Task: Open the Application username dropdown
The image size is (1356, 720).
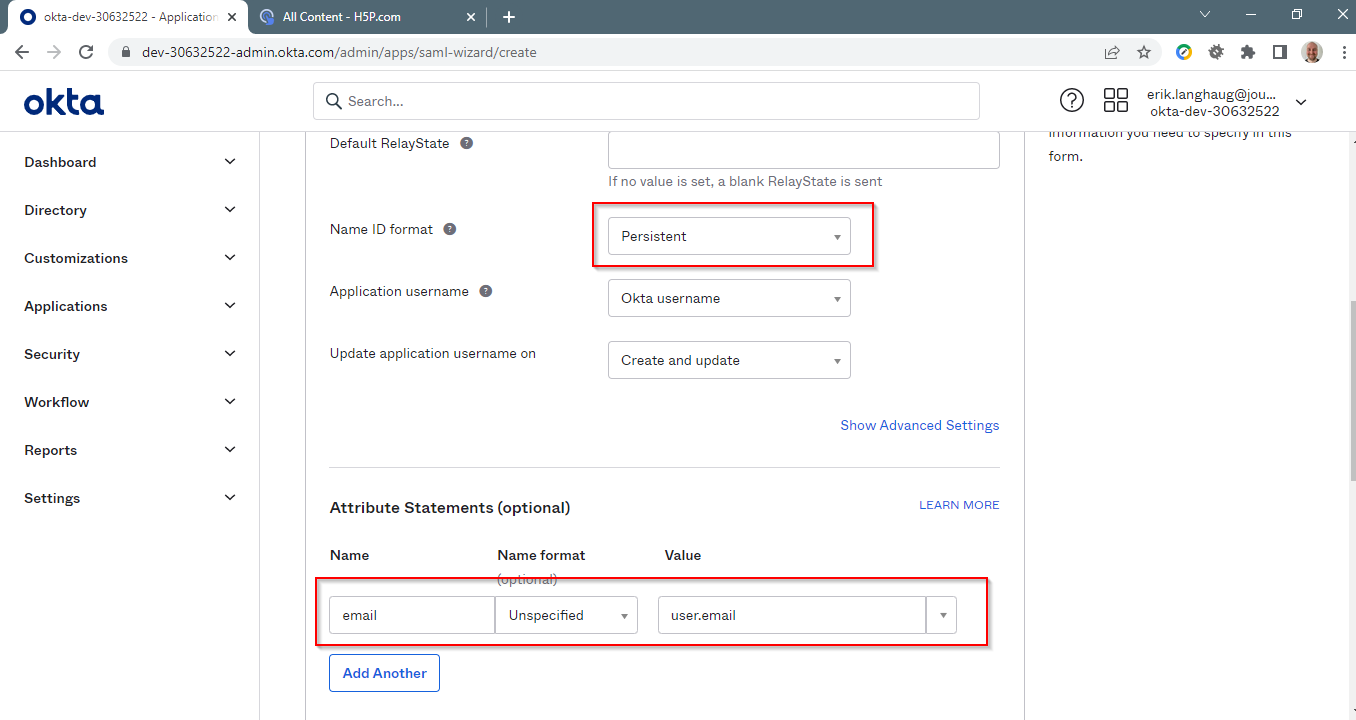Action: click(x=729, y=298)
